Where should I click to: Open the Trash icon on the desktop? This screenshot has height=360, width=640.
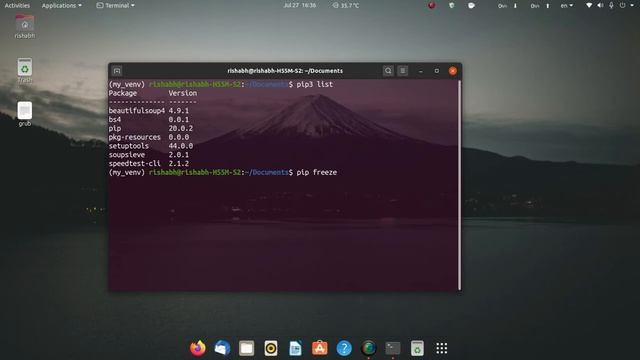pyautogui.click(x=24, y=70)
